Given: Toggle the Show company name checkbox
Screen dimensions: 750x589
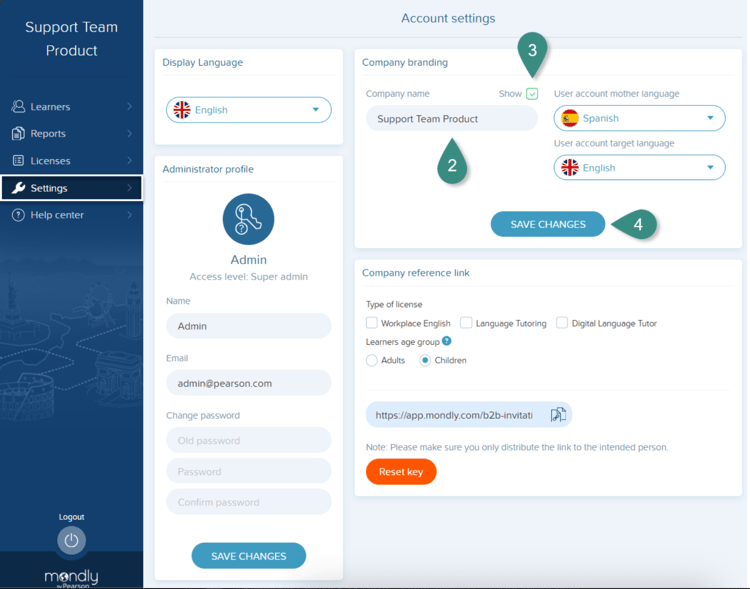Looking at the screenshot, I should coord(532,94).
